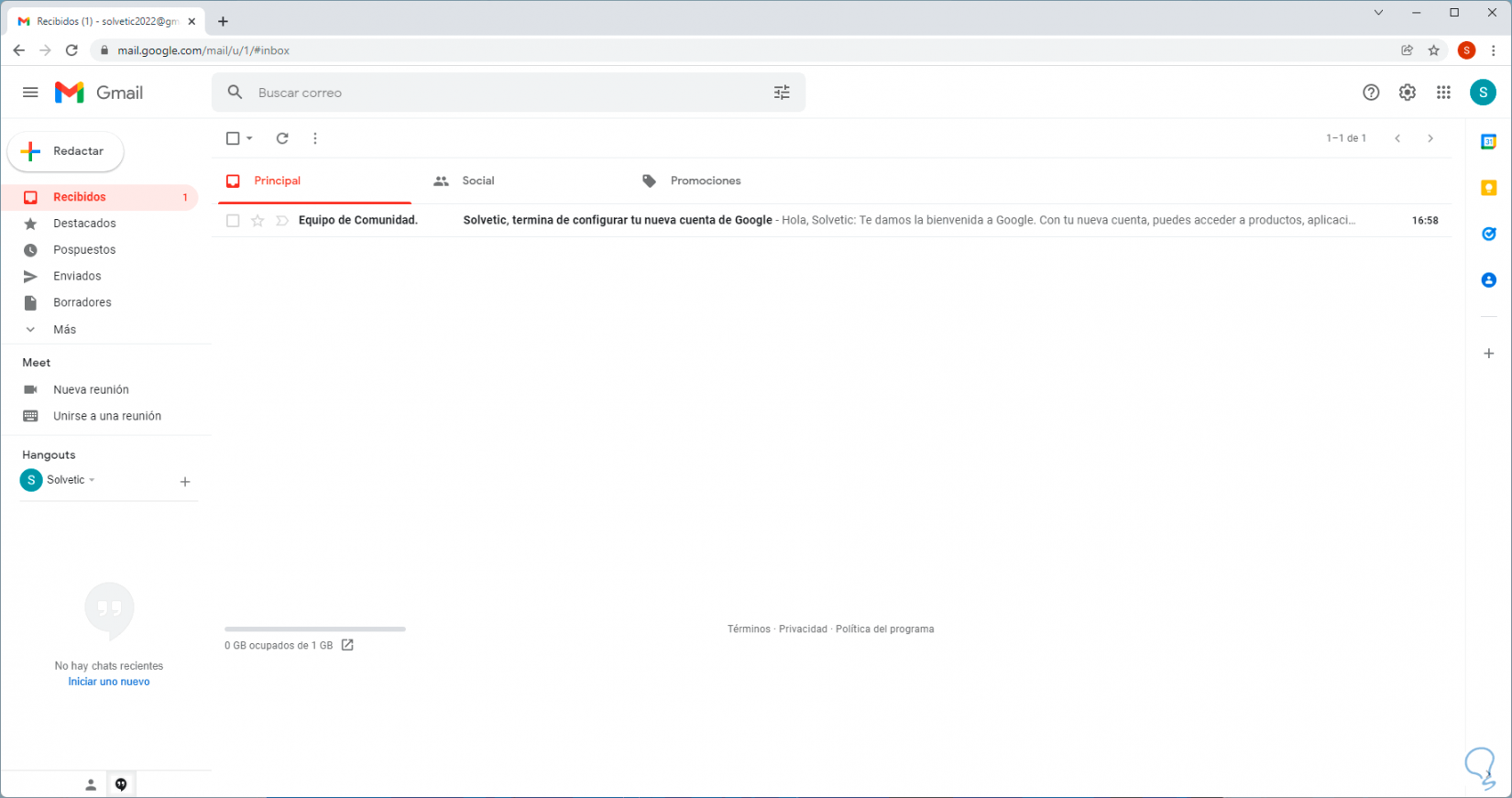Click Unirse a una reunión
Viewport: 1512px width, 798px height.
click(107, 416)
